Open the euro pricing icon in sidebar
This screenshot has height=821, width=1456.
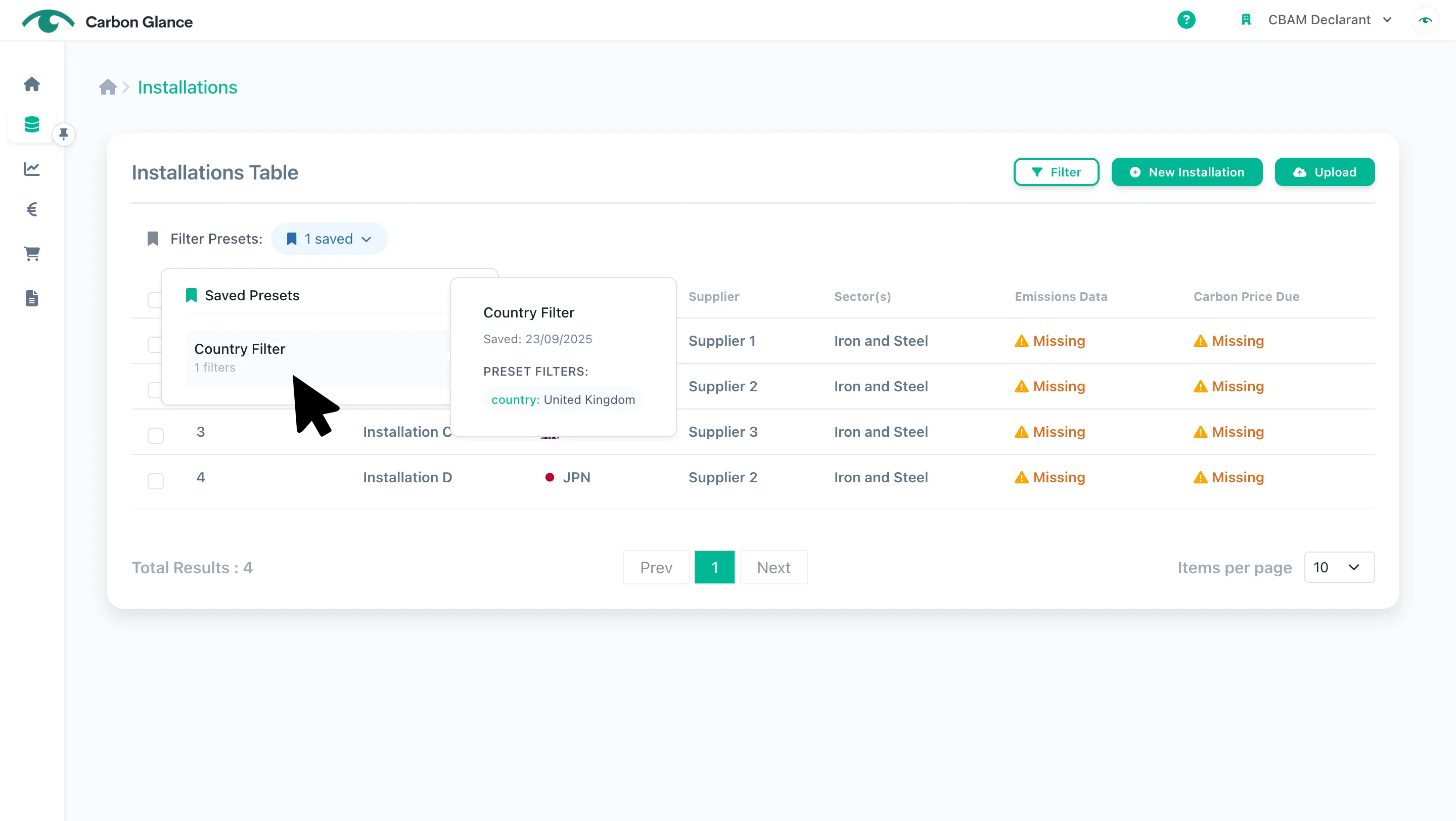[x=32, y=210]
